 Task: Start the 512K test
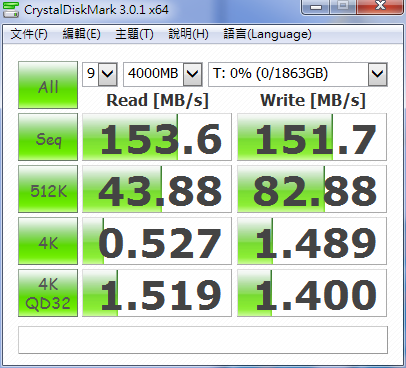pyautogui.click(x=48, y=189)
